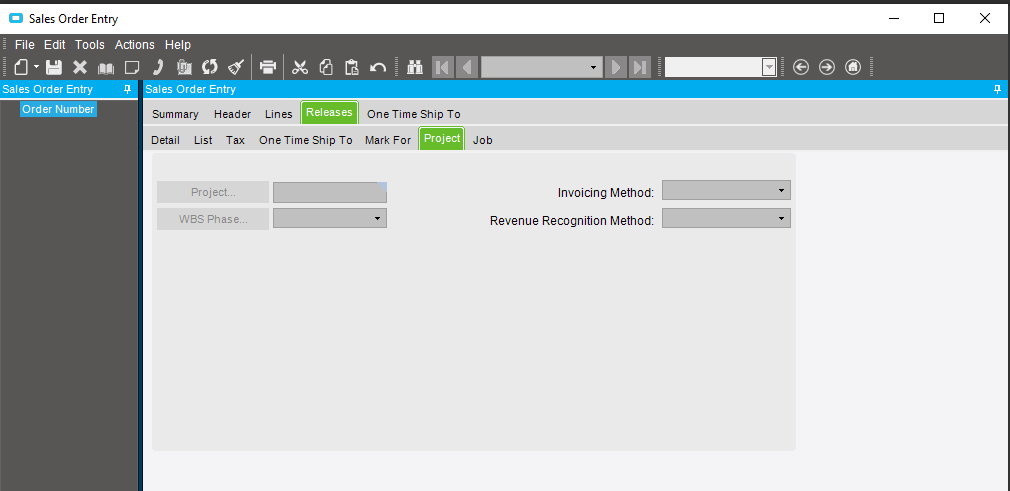Screen dimensions: 1010x491
Task: Click the Project... button
Action: pos(213,192)
